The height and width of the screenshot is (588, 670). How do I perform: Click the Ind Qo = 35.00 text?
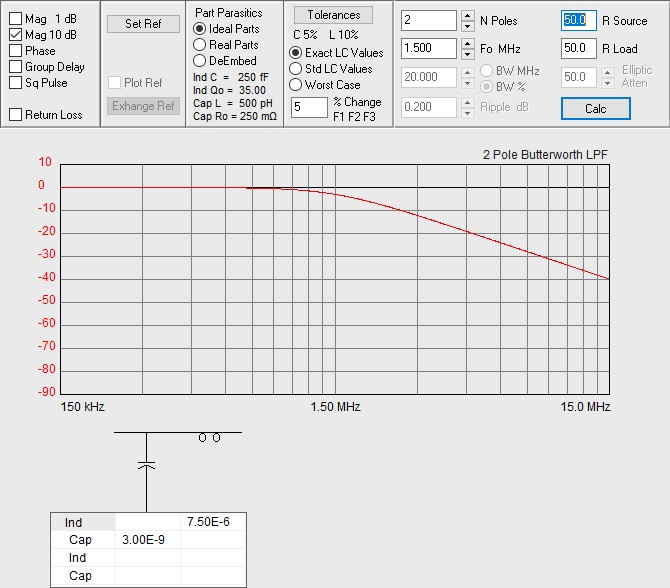tap(229, 90)
